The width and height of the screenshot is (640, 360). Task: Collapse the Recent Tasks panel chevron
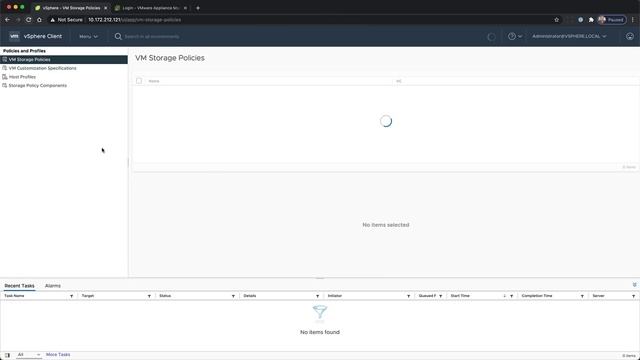tap(634, 284)
